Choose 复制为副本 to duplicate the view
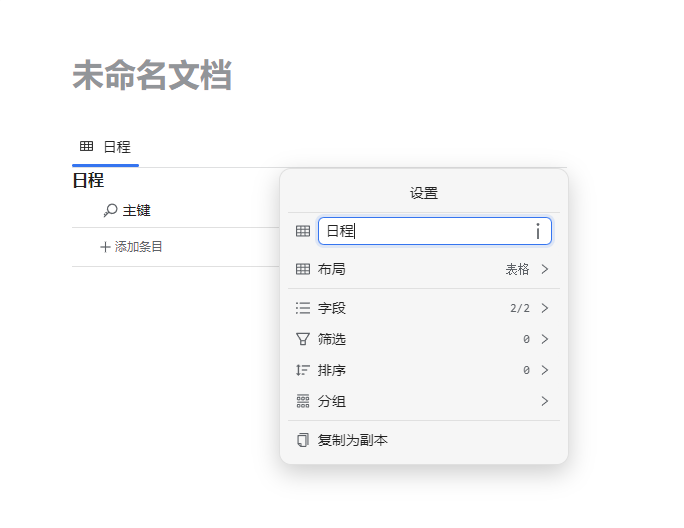Viewport: 684px width, 528px height. (x=352, y=440)
